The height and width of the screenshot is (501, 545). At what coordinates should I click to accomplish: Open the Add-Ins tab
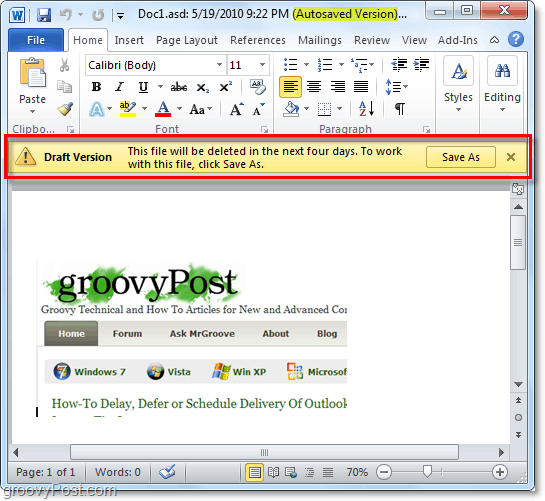click(x=457, y=40)
